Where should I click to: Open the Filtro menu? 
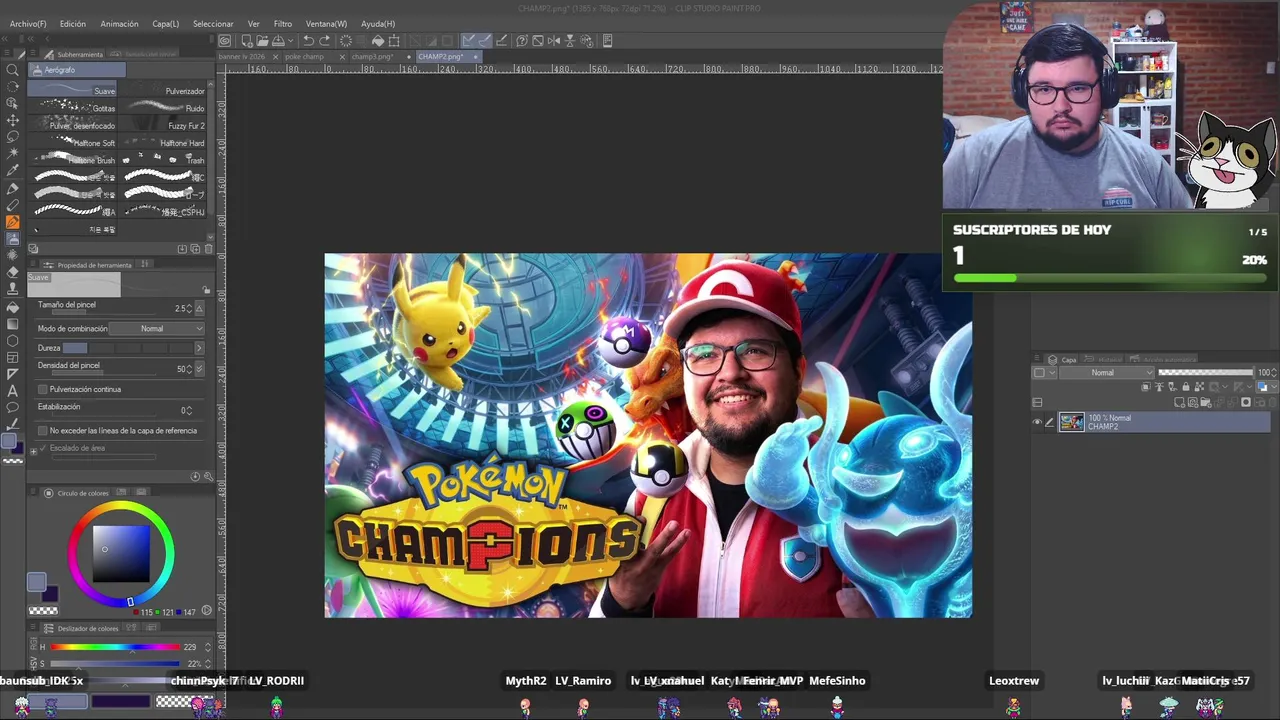coord(283,23)
